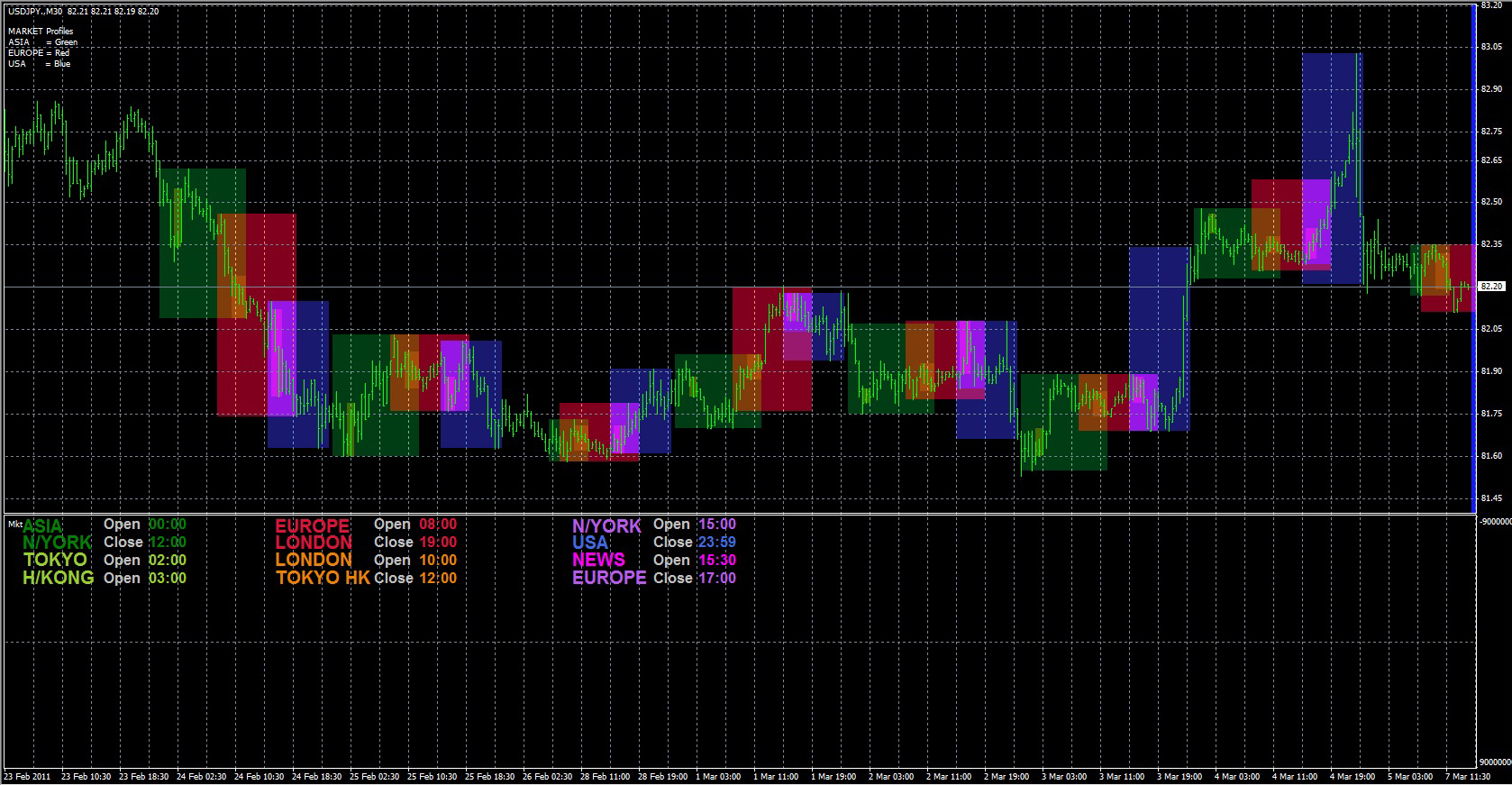Click the USDJPY,M30 chart title text

click(35, 12)
